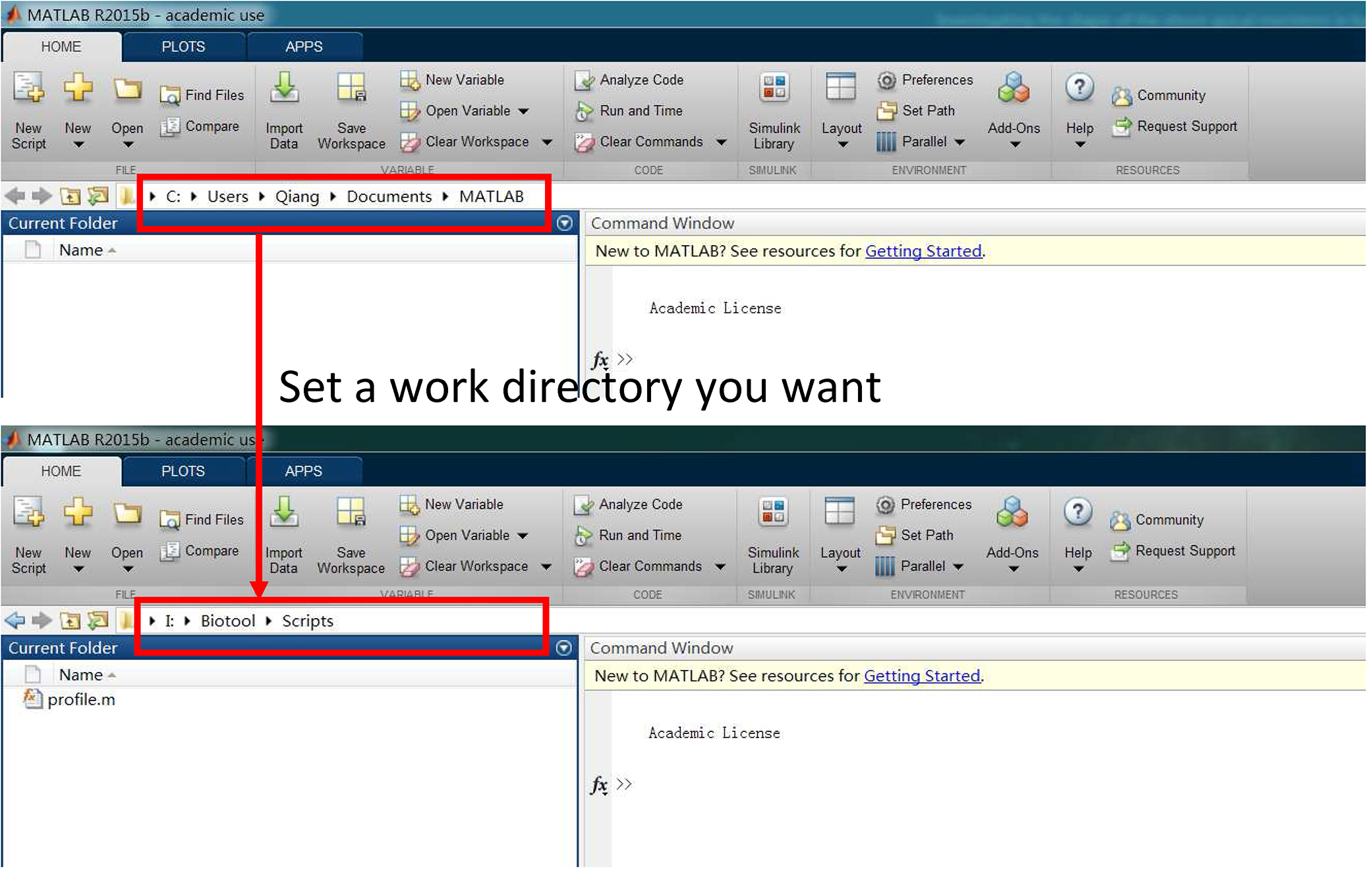Viewport: 1372px width, 871px height.
Task: Click fx function browser in bottom window
Action: (x=599, y=785)
